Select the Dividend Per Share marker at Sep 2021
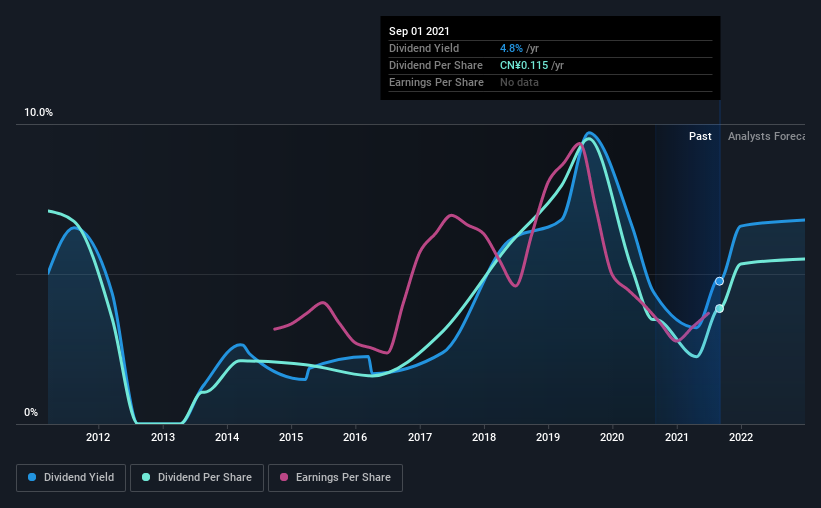This screenshot has width=821, height=508. pos(719,308)
